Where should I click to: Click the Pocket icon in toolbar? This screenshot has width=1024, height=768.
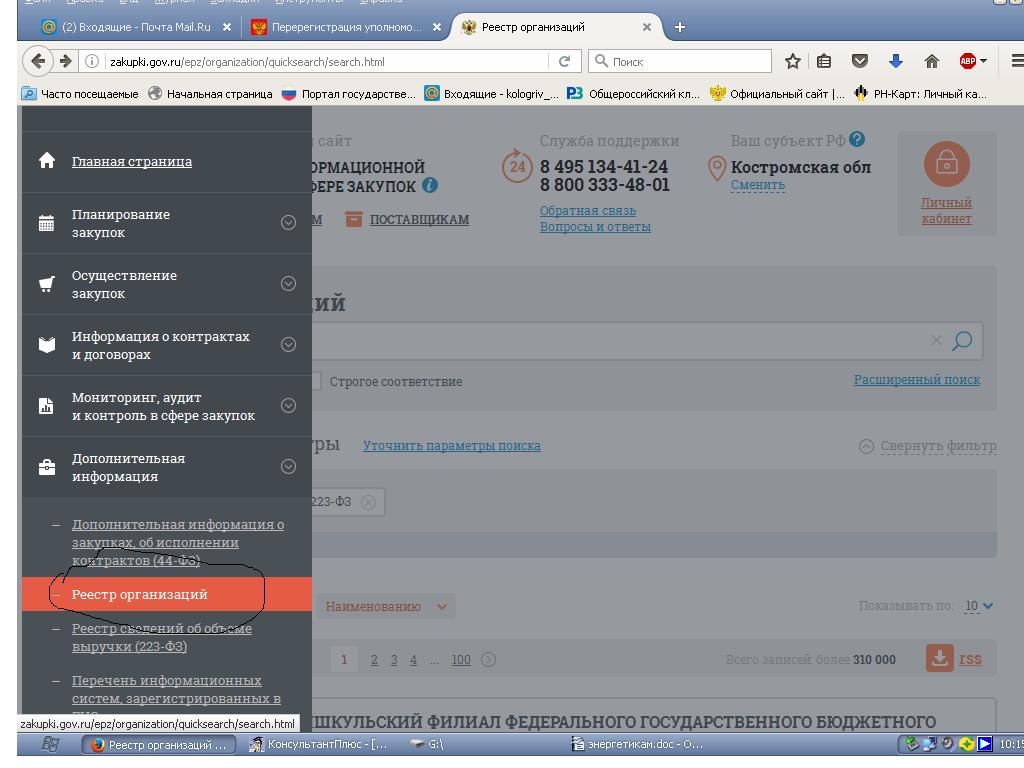tap(859, 62)
